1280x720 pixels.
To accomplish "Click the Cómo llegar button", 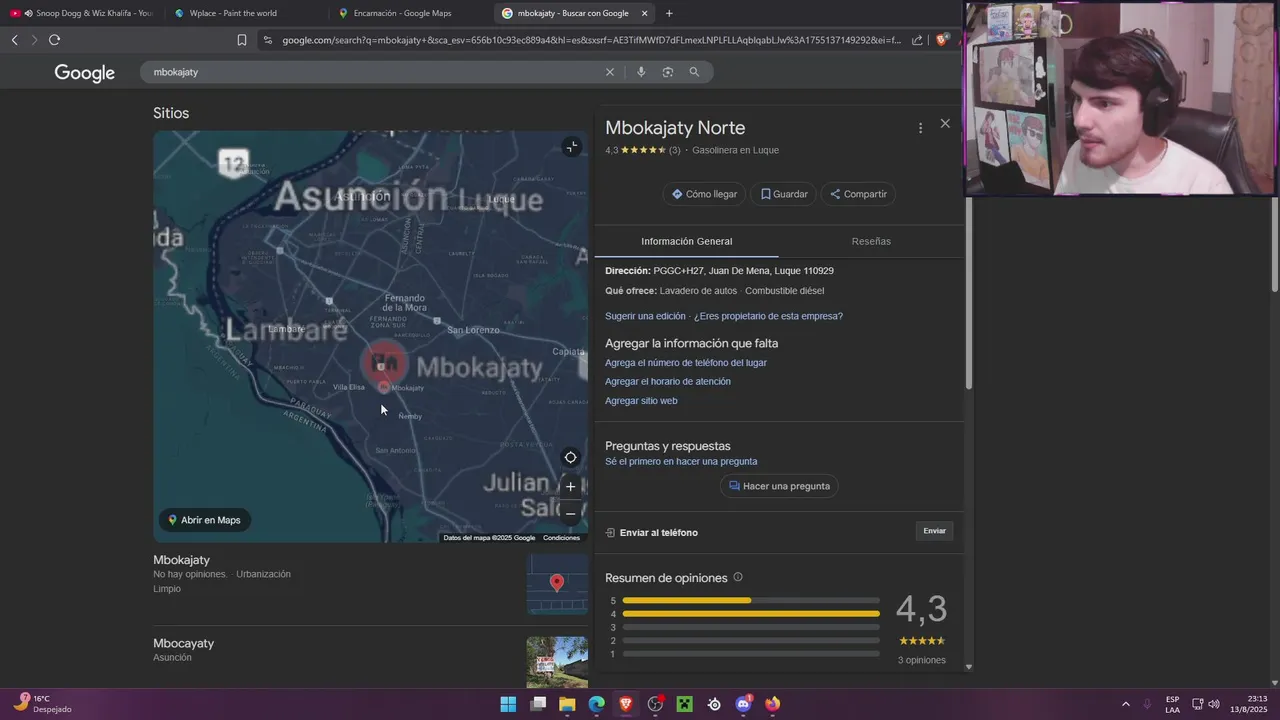I will [704, 194].
